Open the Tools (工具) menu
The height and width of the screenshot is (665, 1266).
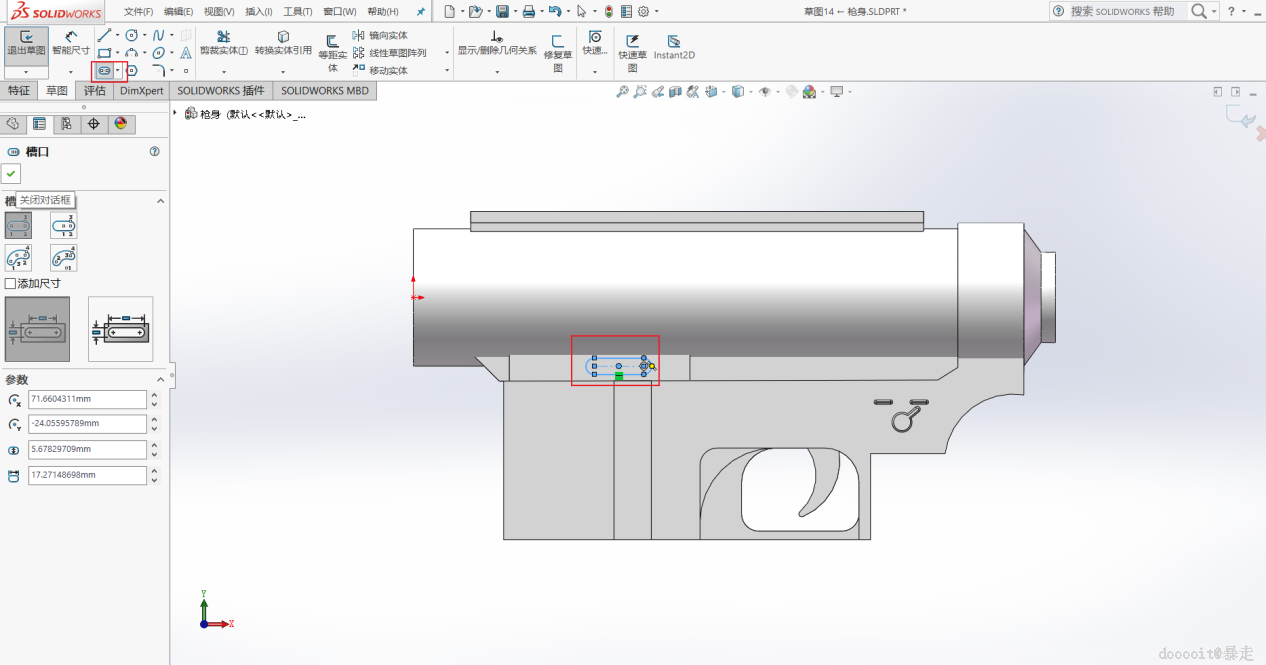(x=297, y=12)
